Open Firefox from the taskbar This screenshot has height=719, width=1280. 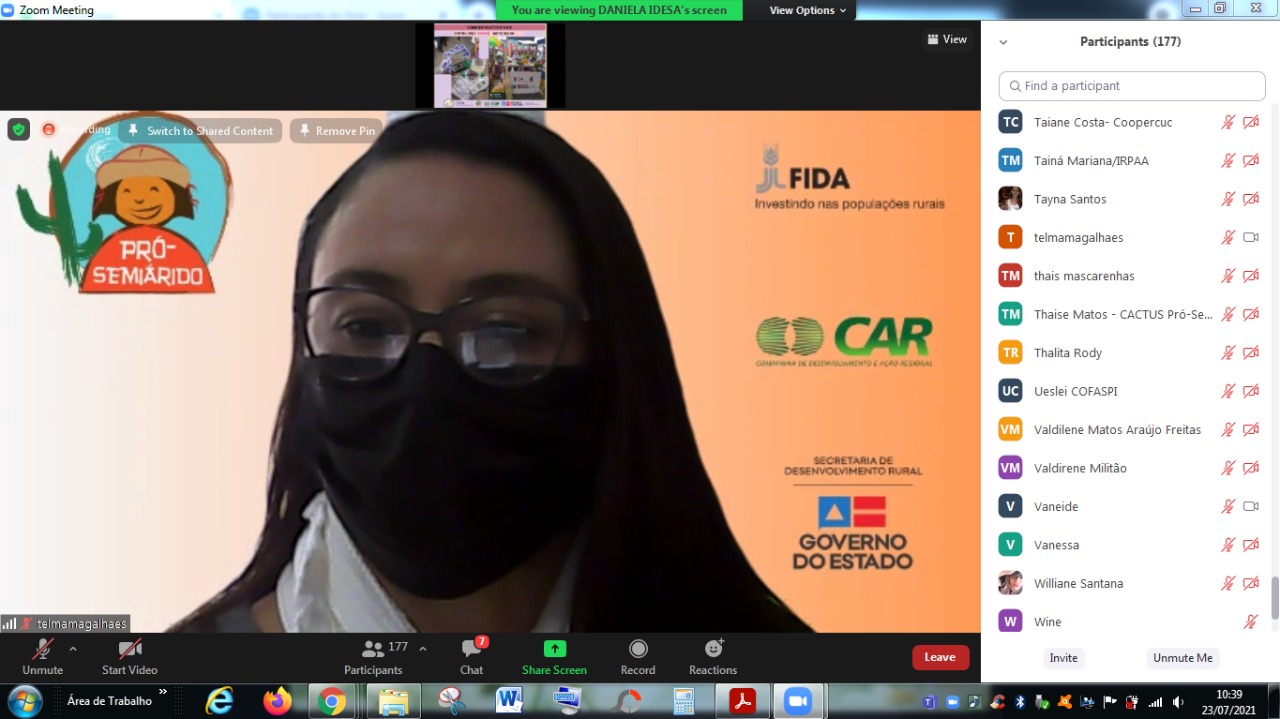(x=277, y=701)
